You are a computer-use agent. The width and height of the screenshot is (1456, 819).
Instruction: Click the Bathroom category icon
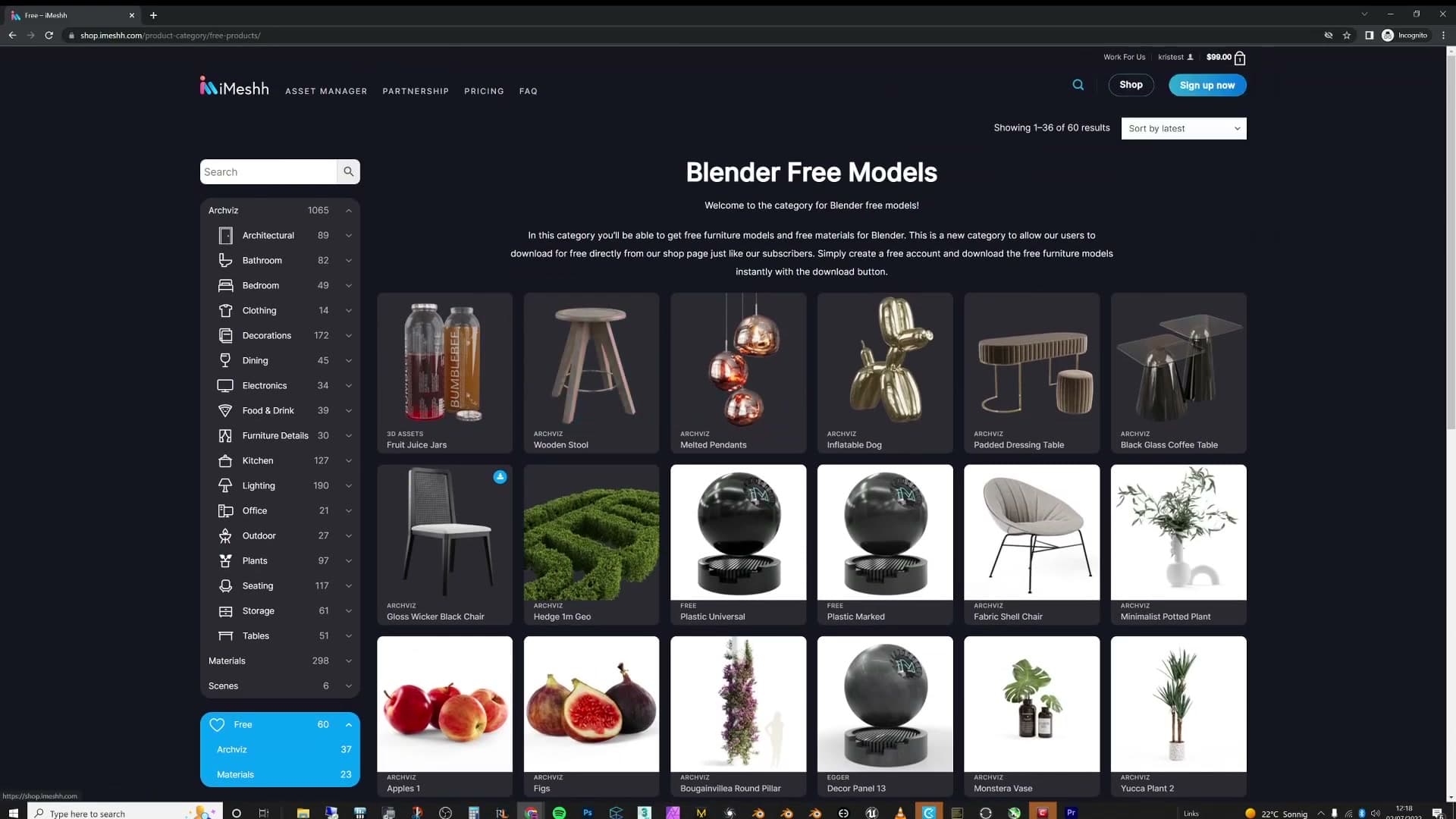coord(225,260)
